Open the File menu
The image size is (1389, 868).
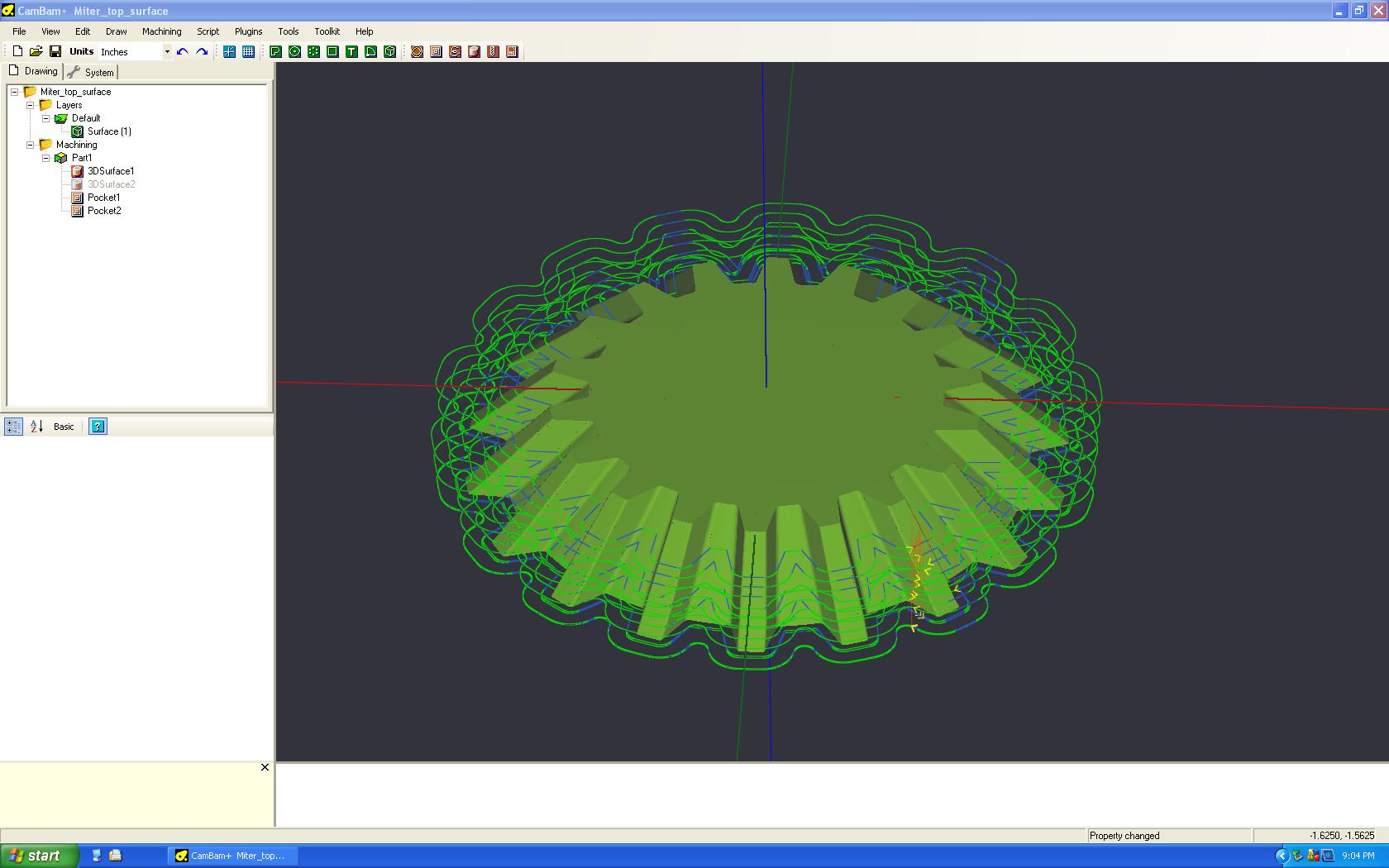pos(19,31)
